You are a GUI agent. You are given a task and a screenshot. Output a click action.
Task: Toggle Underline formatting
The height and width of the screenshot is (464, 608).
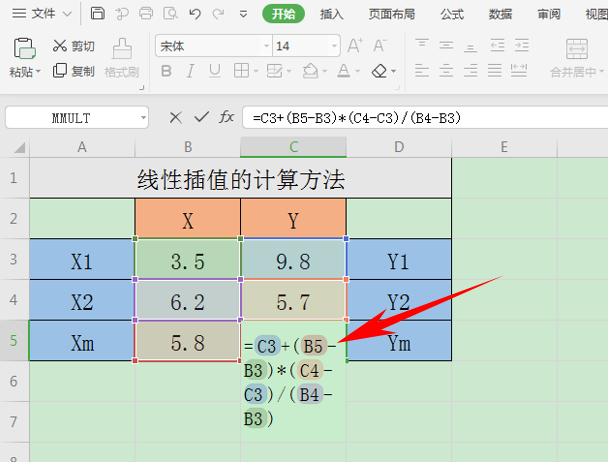pos(214,71)
